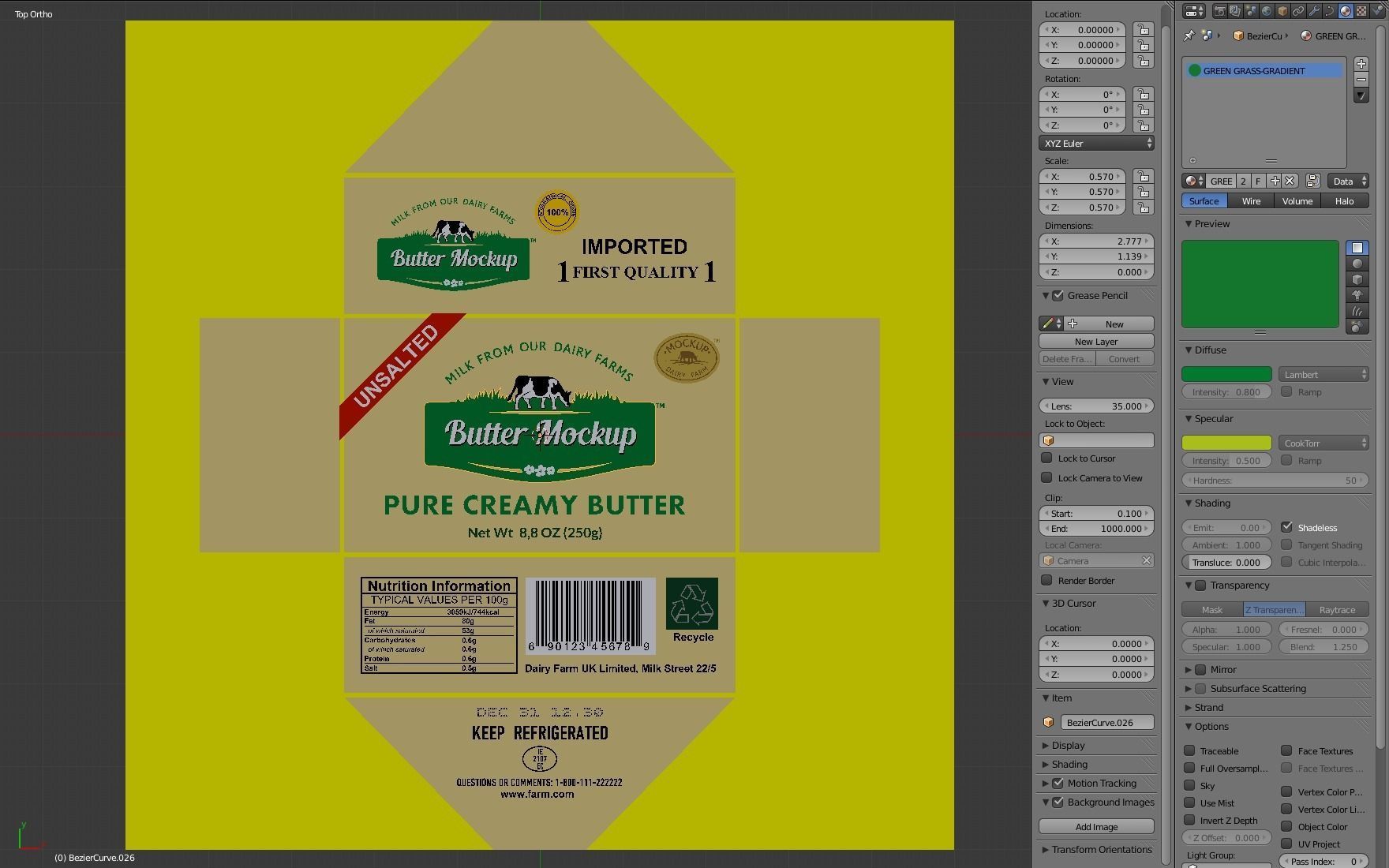Click the plus icon next to the F button
The image size is (1389, 868).
tap(1275, 181)
